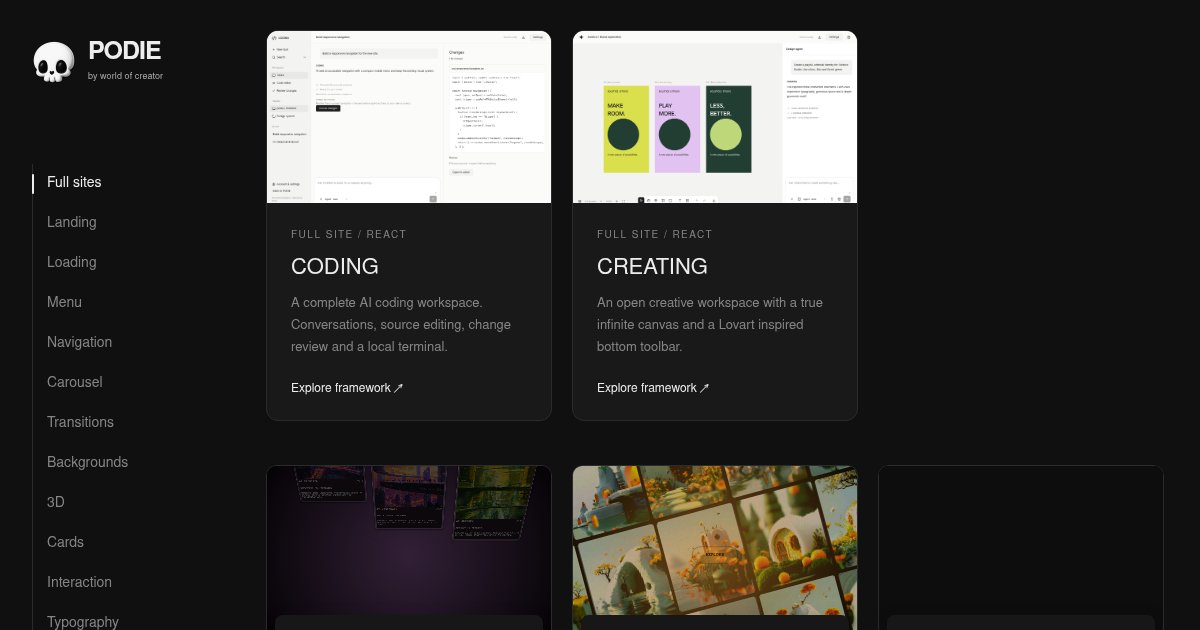1200x630 pixels.
Task: Click Explore framework on CREATING card
Action: coord(653,388)
